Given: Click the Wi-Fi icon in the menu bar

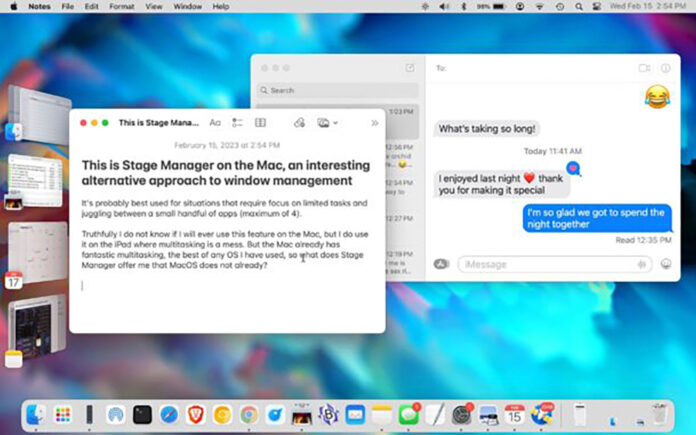Looking at the screenshot, I should (x=540, y=6).
